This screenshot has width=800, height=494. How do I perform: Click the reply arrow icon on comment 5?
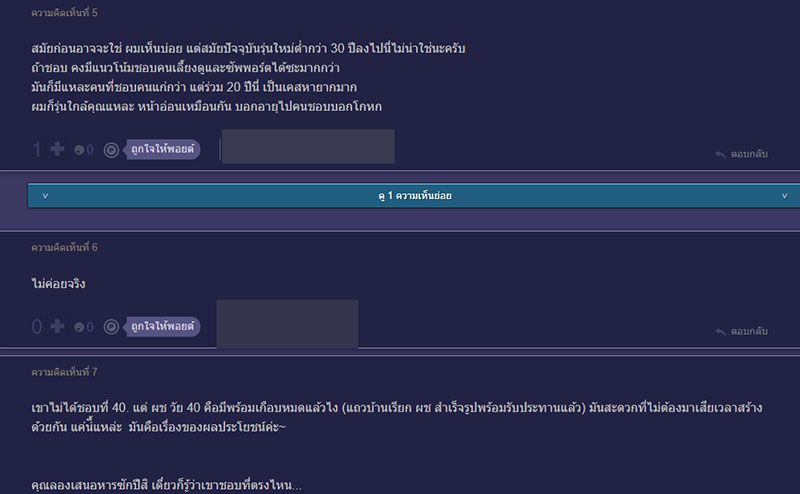(x=720, y=155)
